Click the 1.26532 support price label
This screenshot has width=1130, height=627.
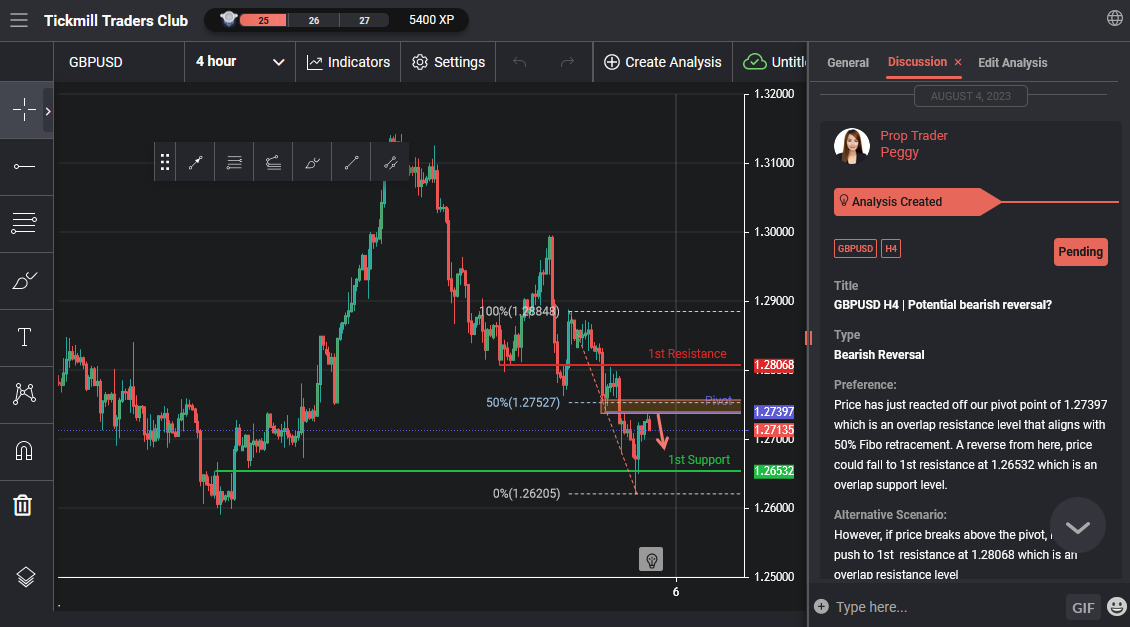(x=773, y=471)
